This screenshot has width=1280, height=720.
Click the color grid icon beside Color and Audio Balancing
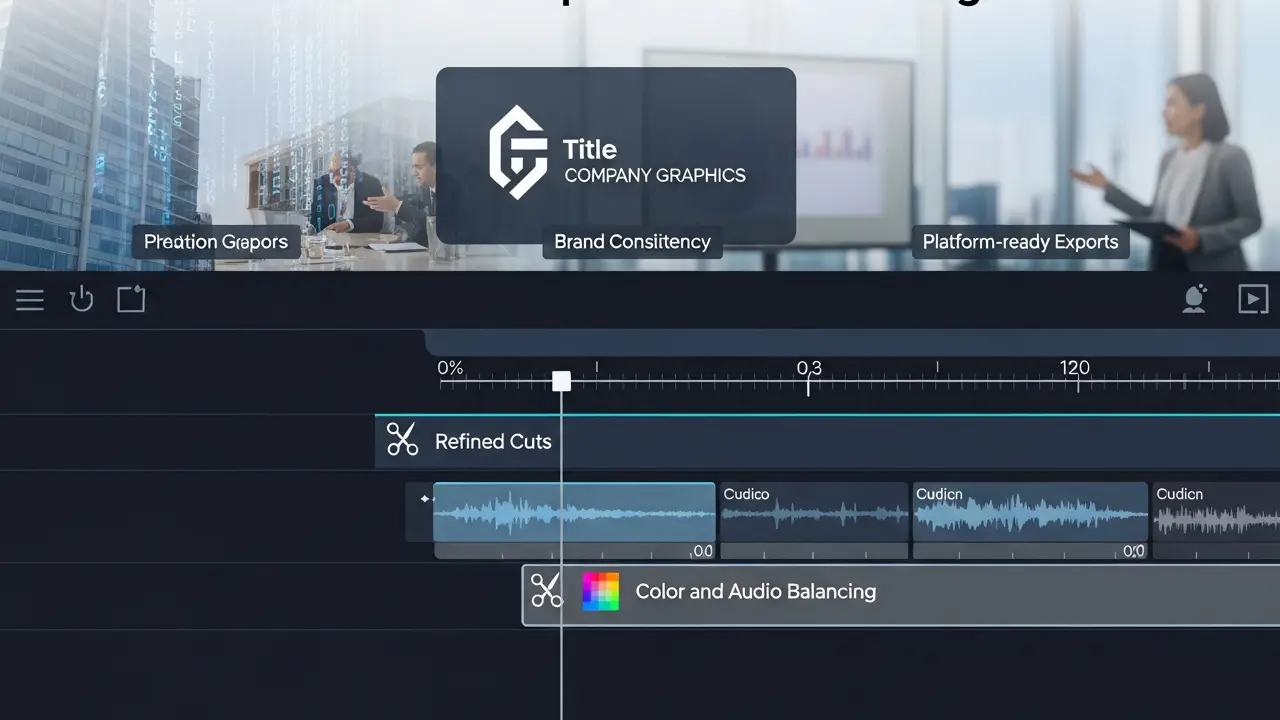600,591
